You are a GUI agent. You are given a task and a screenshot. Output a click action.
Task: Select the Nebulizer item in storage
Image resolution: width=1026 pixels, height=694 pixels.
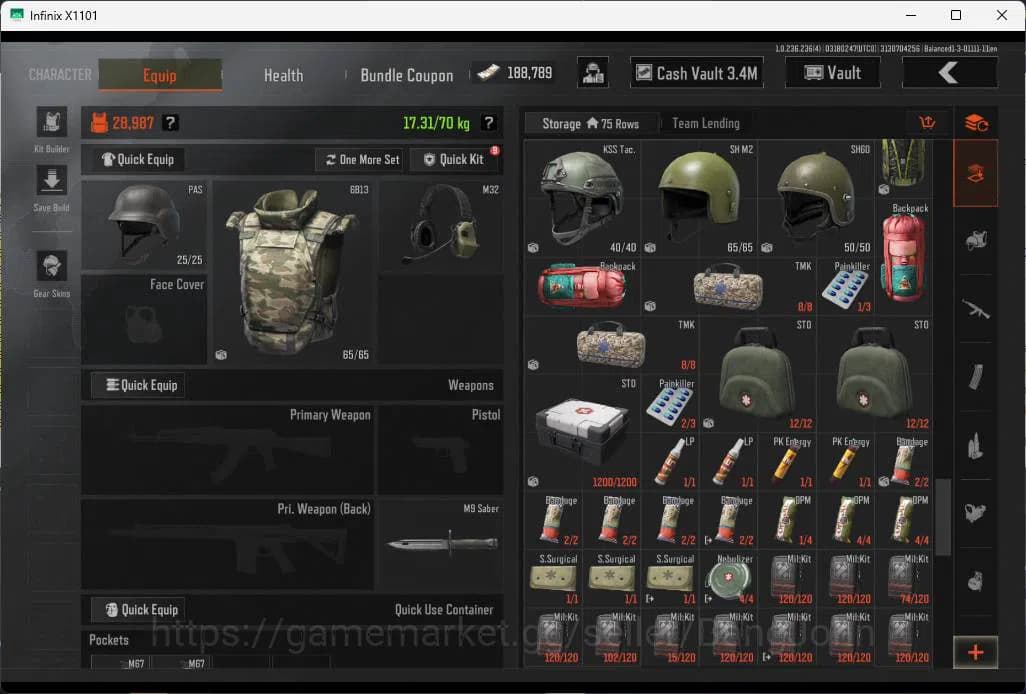point(728,578)
